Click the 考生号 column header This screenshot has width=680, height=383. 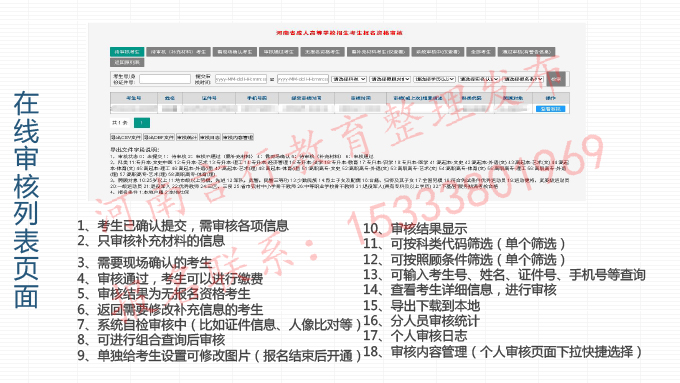134,98
